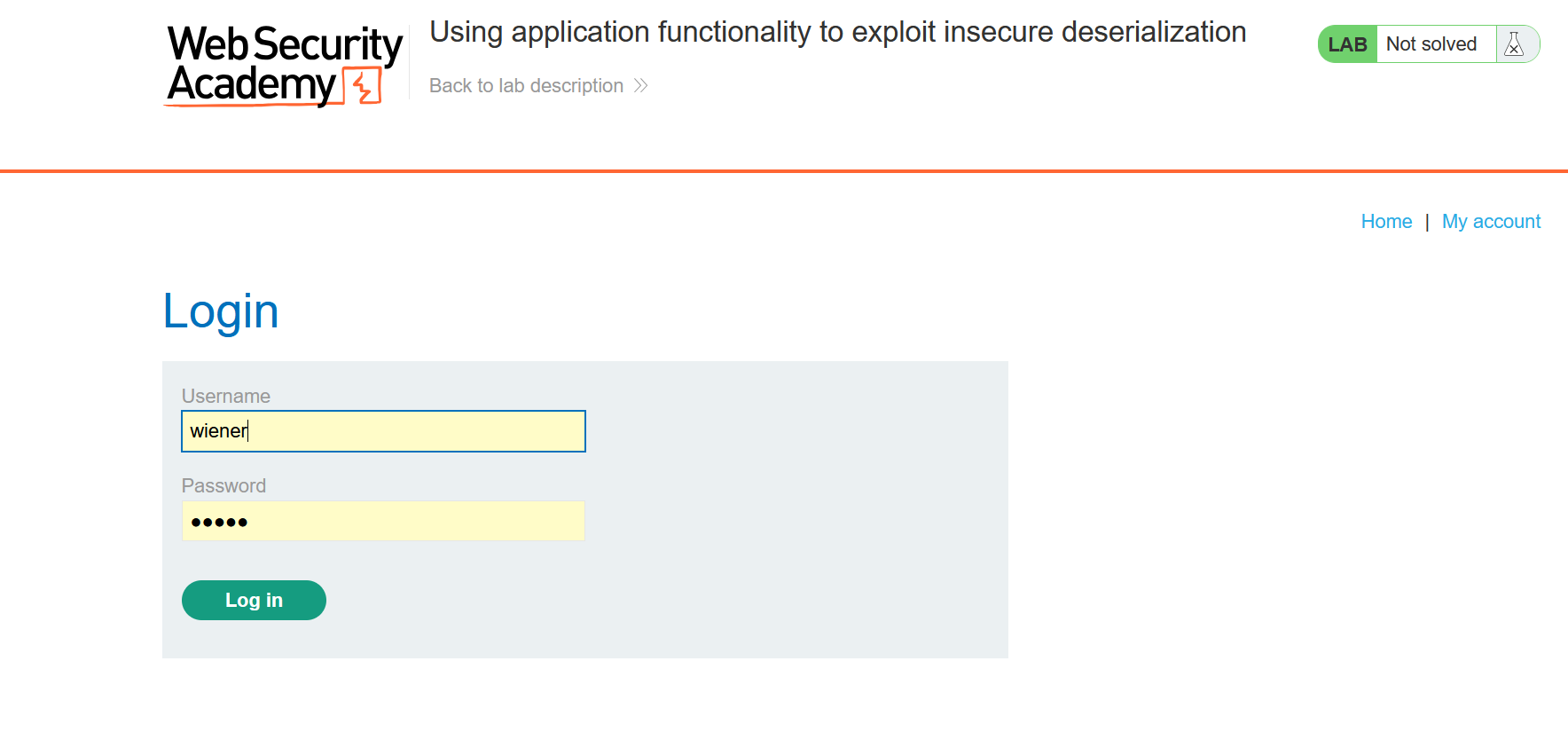
Task: Click the blue Login heading
Action: click(x=221, y=311)
